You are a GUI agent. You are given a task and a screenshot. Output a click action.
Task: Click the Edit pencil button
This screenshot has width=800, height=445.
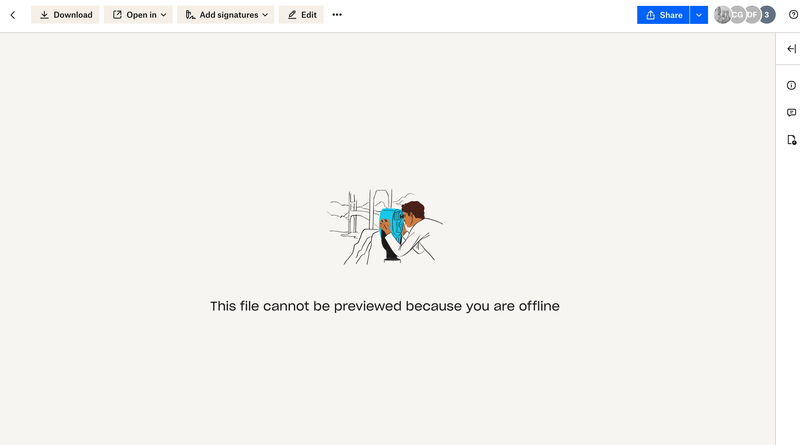[x=301, y=15]
